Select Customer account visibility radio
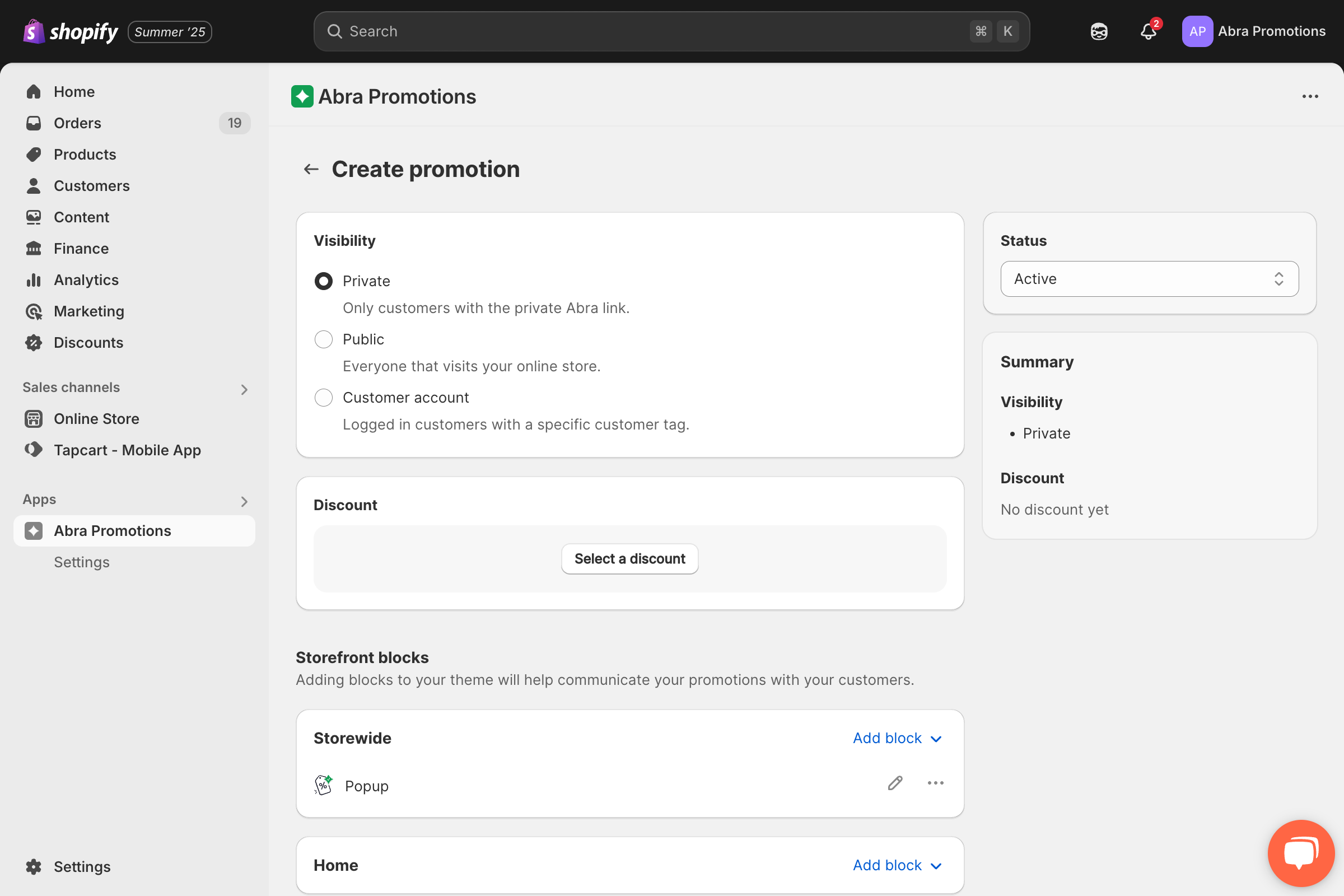1344x896 pixels. tap(324, 398)
